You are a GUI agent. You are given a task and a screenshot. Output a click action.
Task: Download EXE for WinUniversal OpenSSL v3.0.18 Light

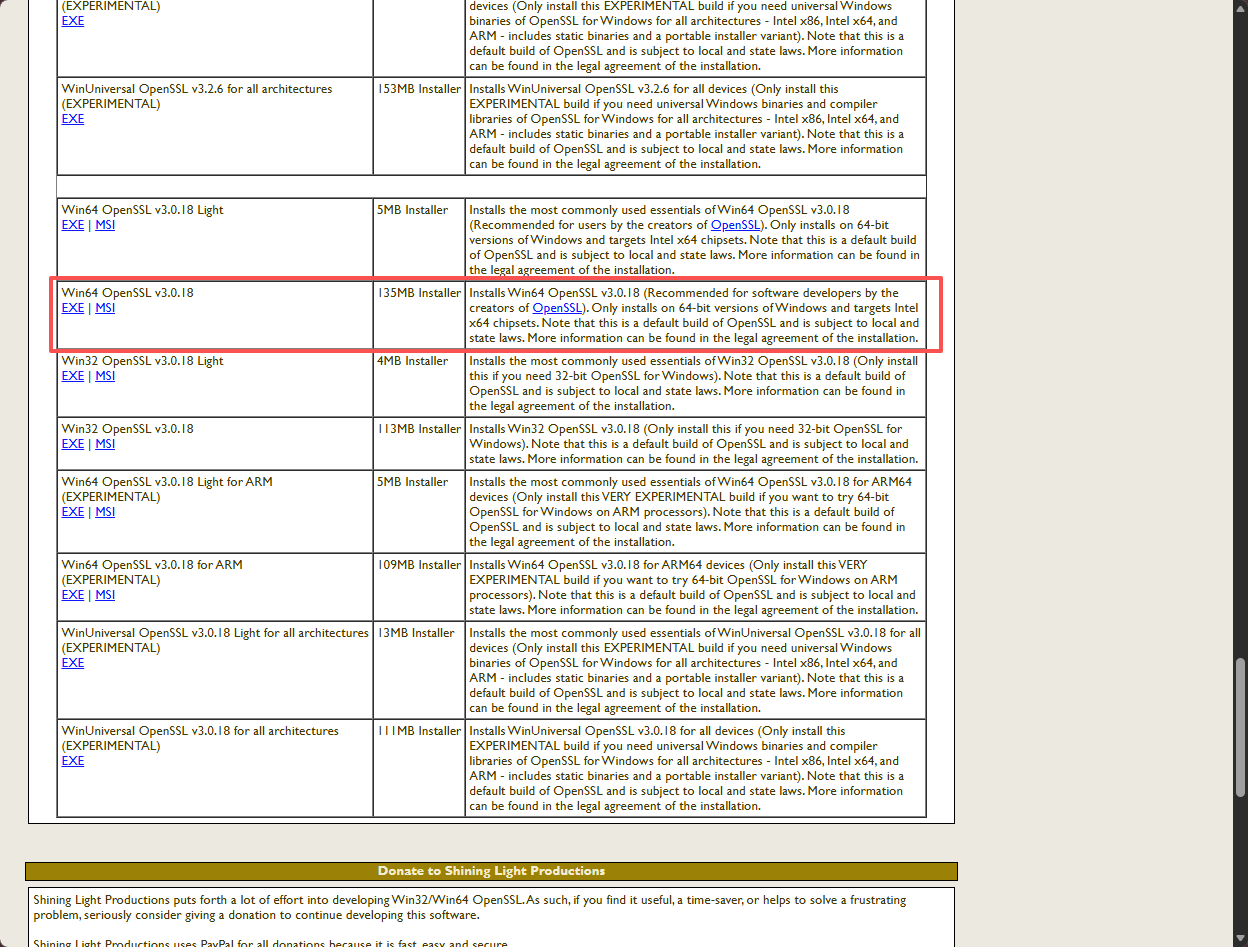[x=73, y=663]
